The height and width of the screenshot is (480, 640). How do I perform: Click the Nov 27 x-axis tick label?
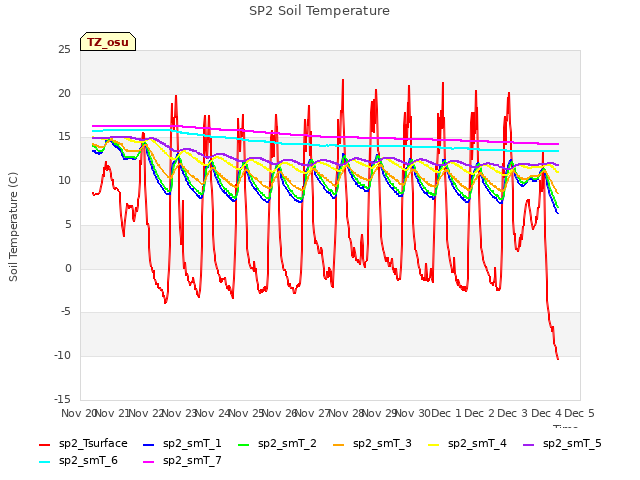(x=312, y=413)
